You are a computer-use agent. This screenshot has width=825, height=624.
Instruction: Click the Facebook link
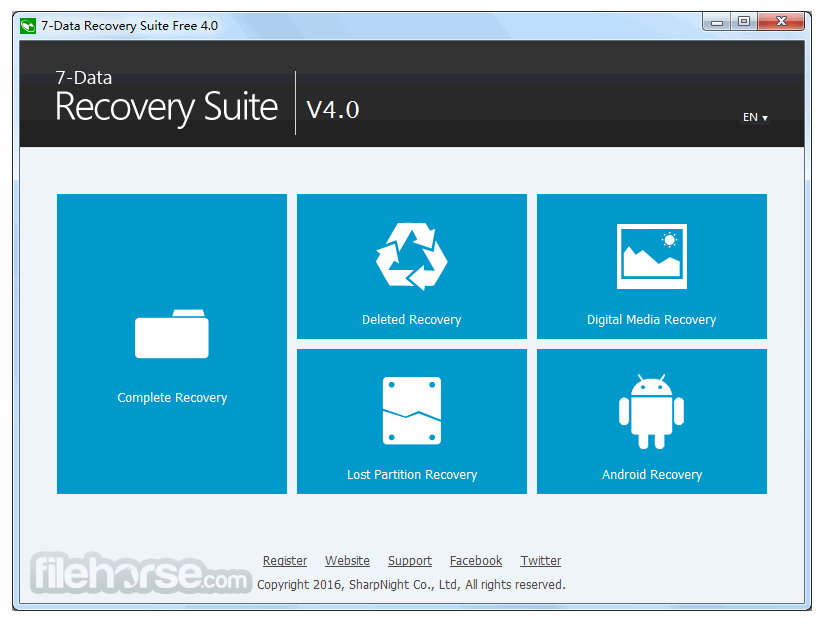[476, 561]
